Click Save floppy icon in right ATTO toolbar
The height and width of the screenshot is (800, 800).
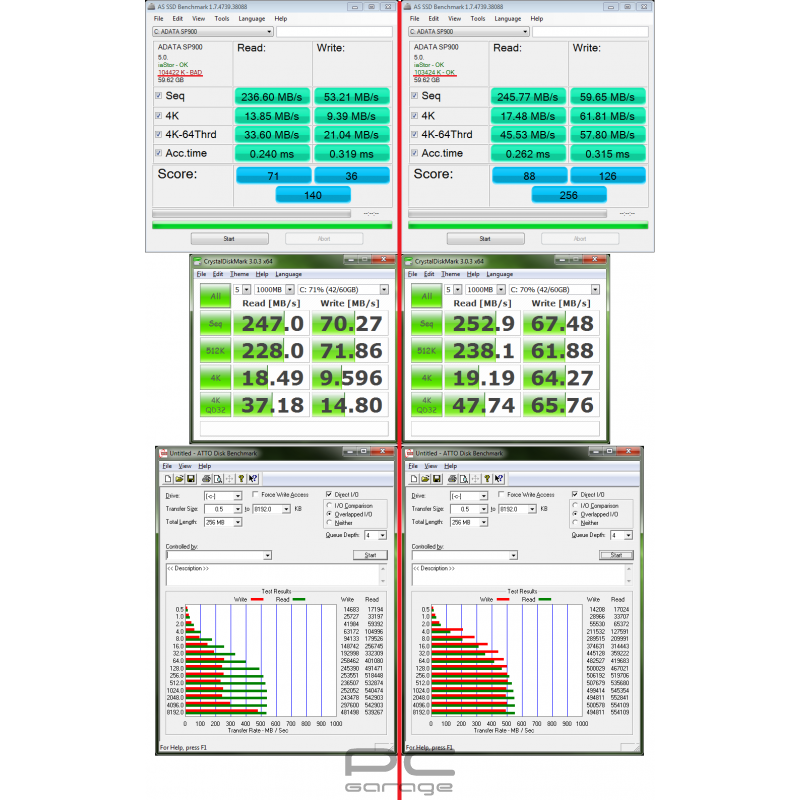[437, 479]
